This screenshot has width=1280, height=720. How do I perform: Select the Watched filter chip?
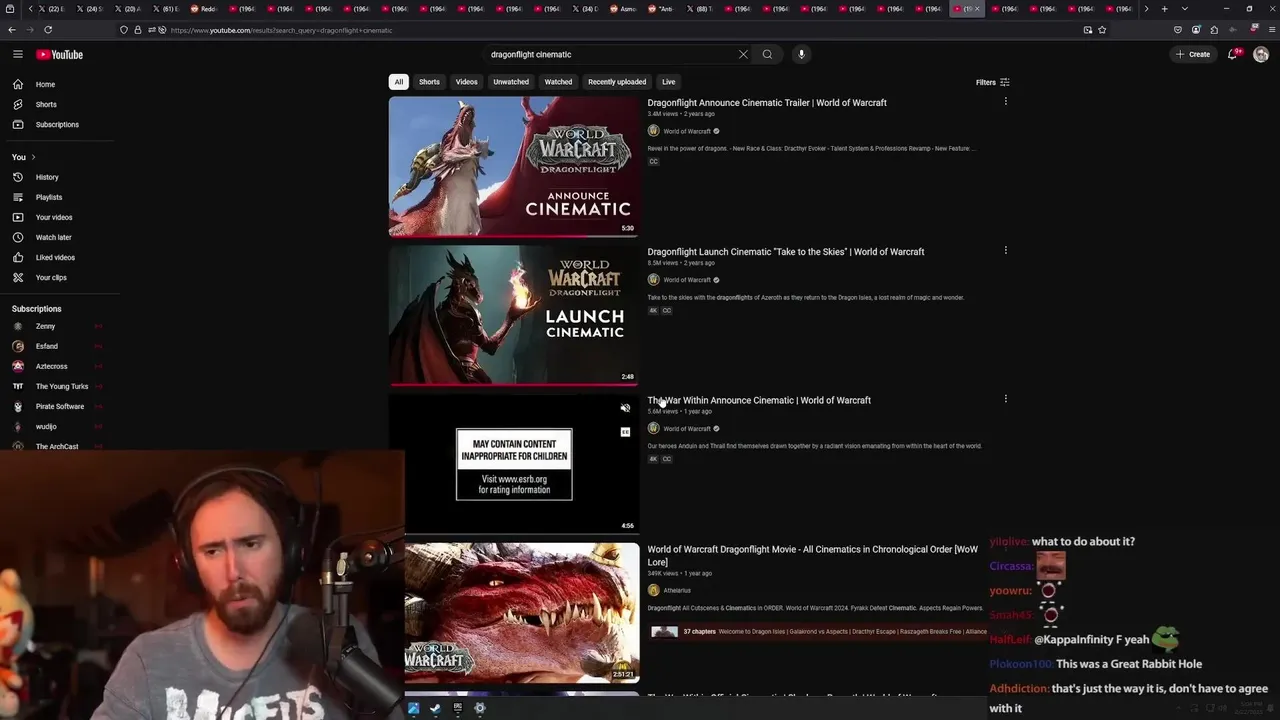point(558,82)
